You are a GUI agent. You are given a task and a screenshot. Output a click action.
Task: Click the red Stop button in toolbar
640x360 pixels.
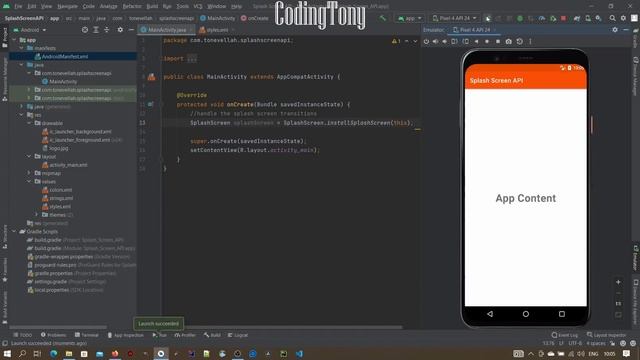(564, 18)
